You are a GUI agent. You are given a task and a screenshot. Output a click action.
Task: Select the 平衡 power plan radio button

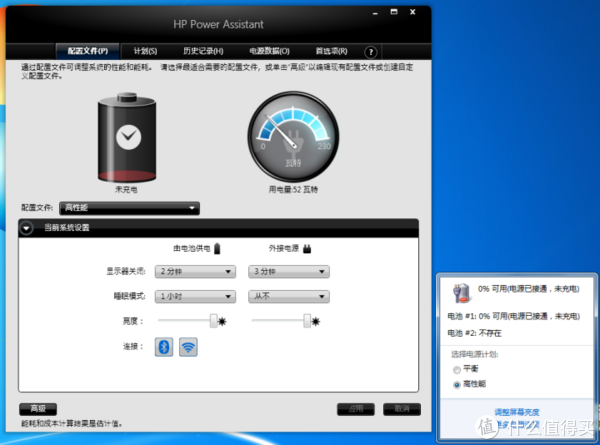tap(457, 370)
